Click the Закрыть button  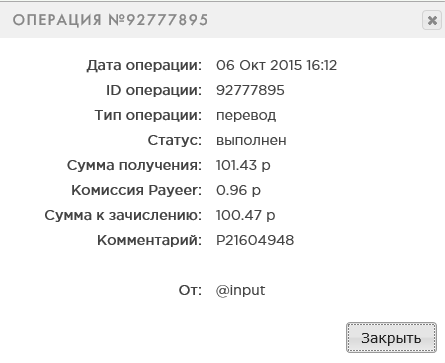click(391, 337)
